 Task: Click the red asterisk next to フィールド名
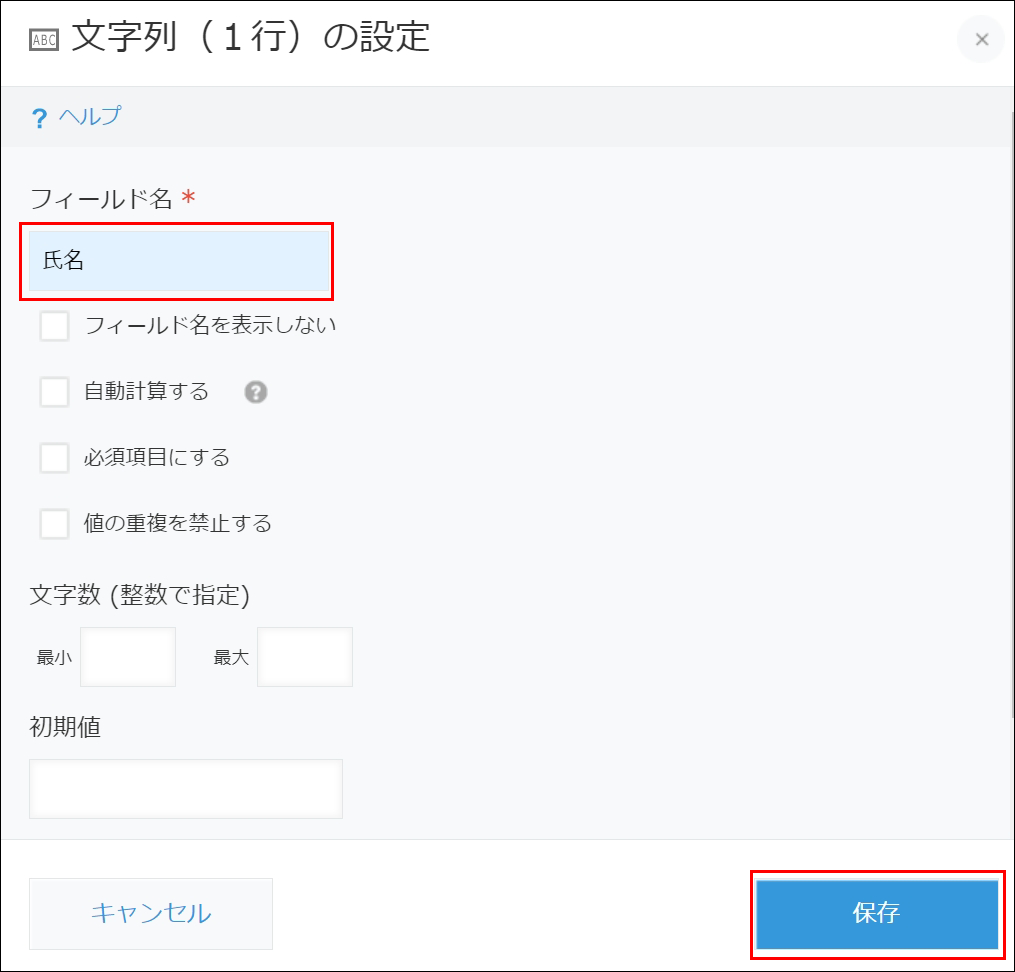[190, 197]
